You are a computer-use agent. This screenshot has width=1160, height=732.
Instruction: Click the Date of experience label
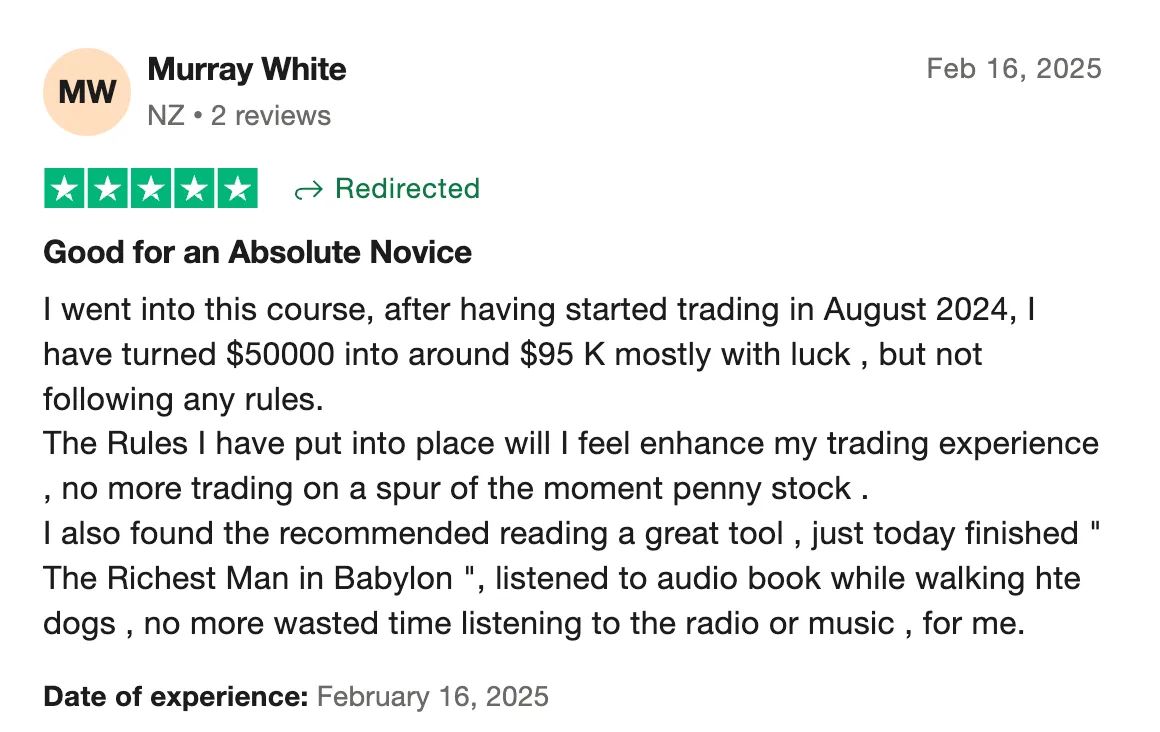175,697
